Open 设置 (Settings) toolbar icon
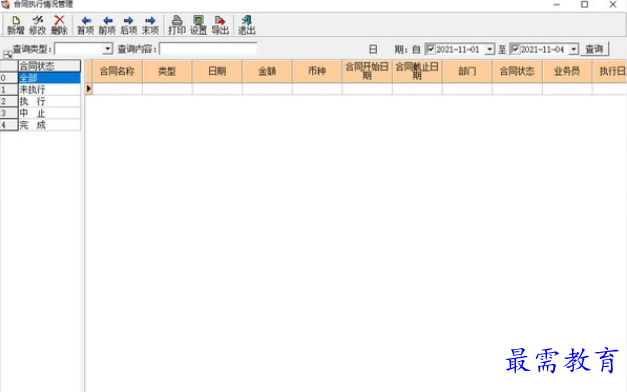The height and width of the screenshot is (392, 627). [x=198, y=25]
